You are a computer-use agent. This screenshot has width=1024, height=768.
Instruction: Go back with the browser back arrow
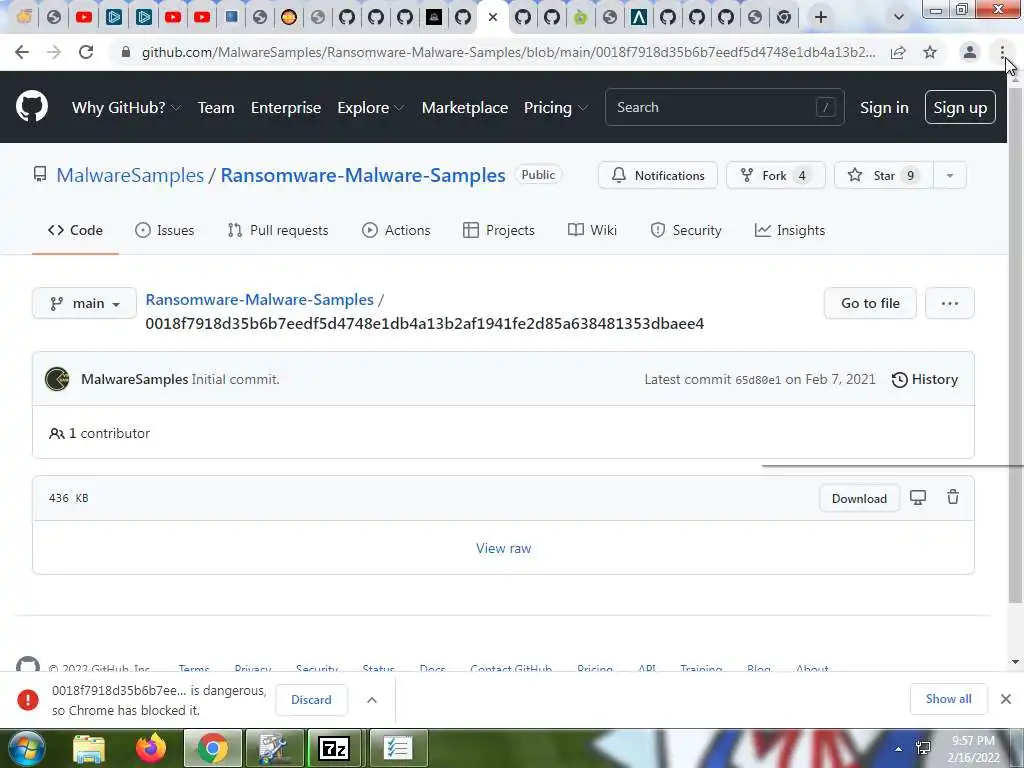[22, 52]
